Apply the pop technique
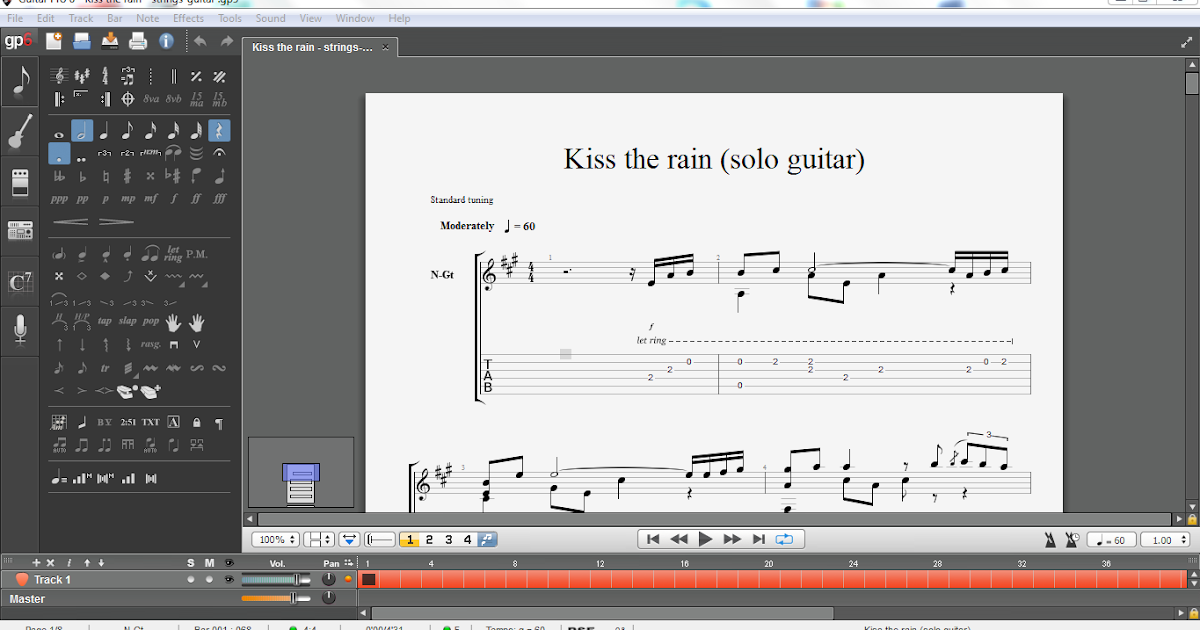The width and height of the screenshot is (1200, 630). (x=151, y=321)
